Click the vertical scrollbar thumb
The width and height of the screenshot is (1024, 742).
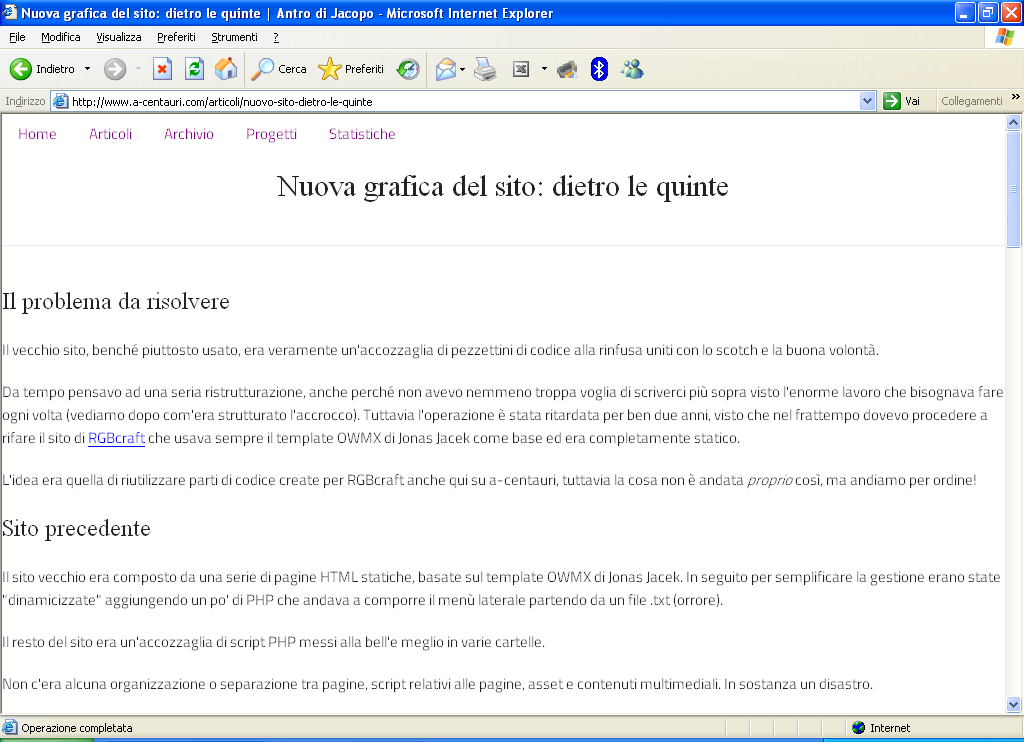1014,189
